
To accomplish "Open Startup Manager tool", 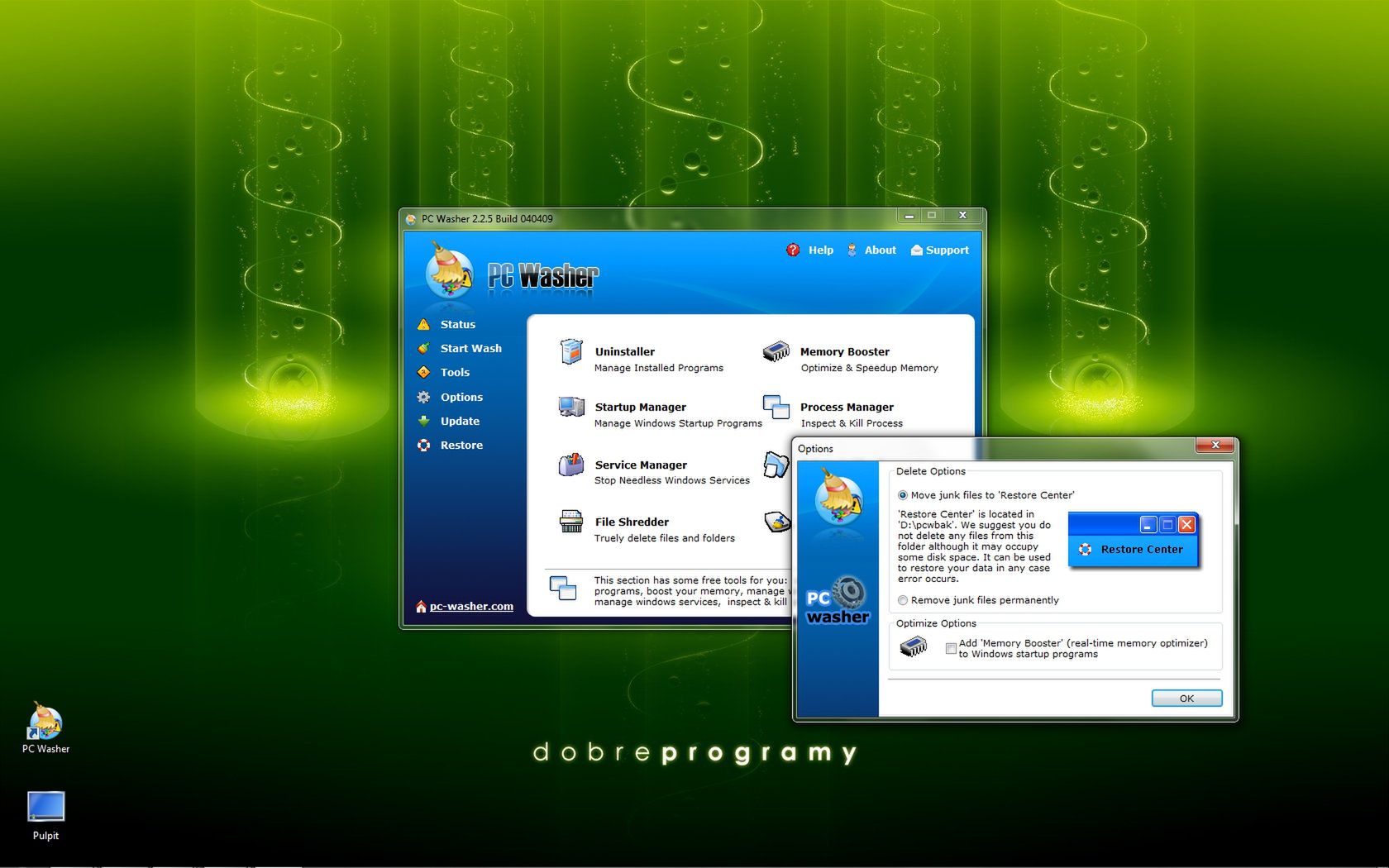I will tap(640, 408).
